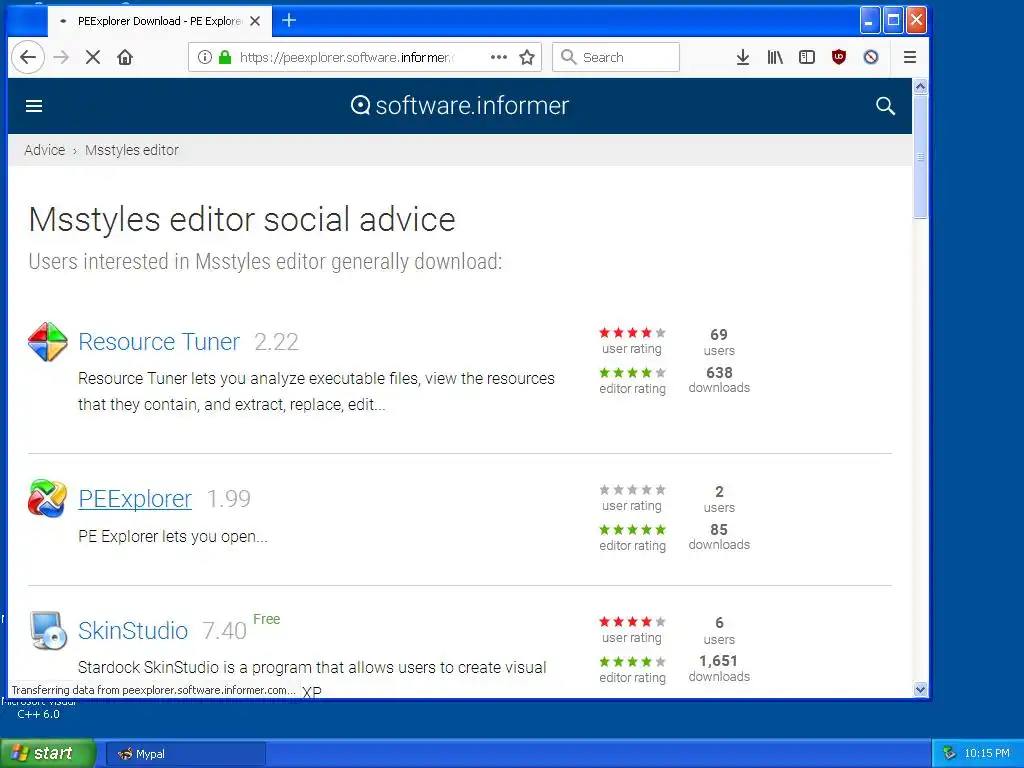Image resolution: width=1024 pixels, height=768 pixels.
Task: Toggle the sidebar view
Action: 807,57
